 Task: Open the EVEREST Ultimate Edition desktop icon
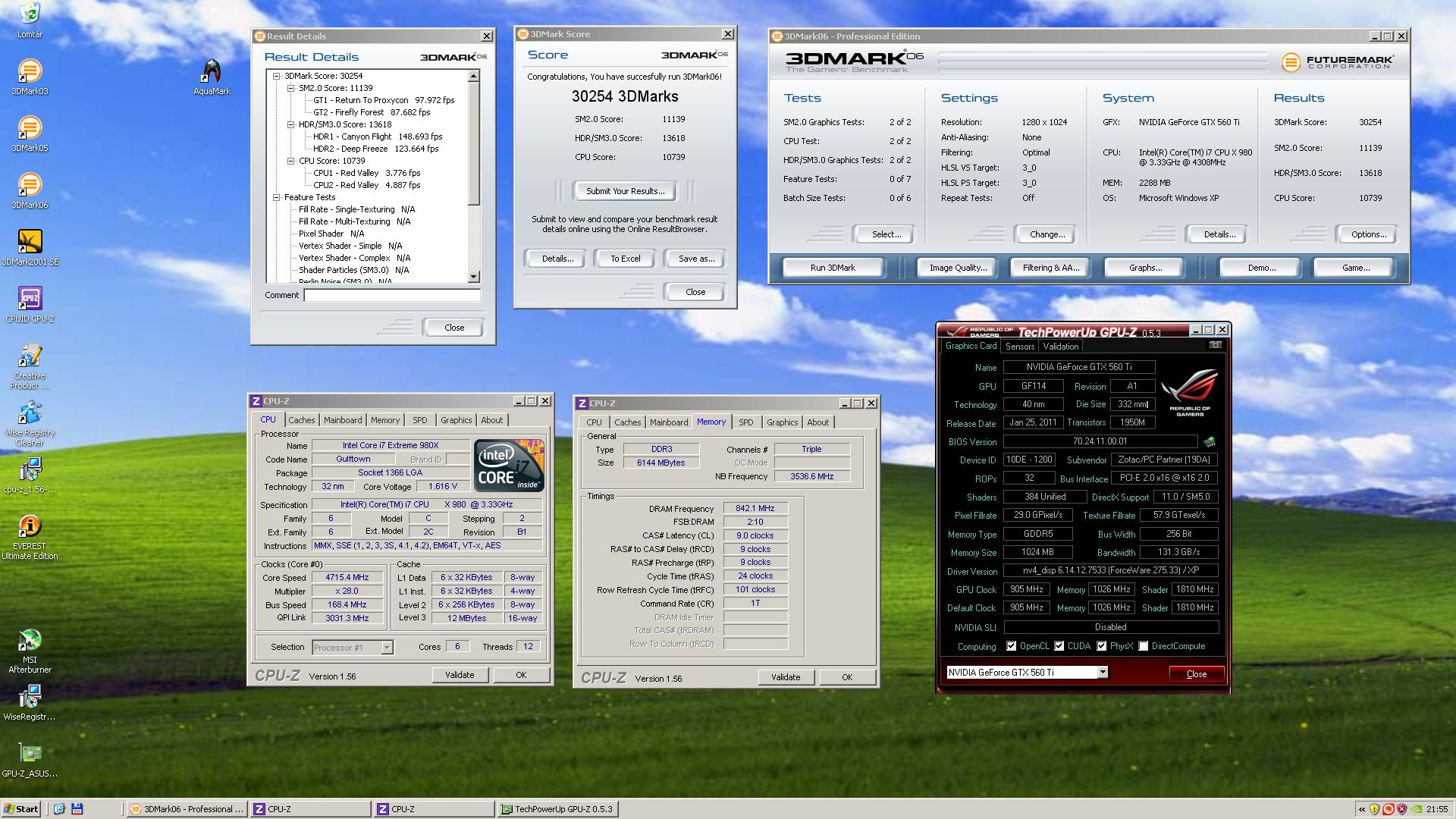(30, 527)
